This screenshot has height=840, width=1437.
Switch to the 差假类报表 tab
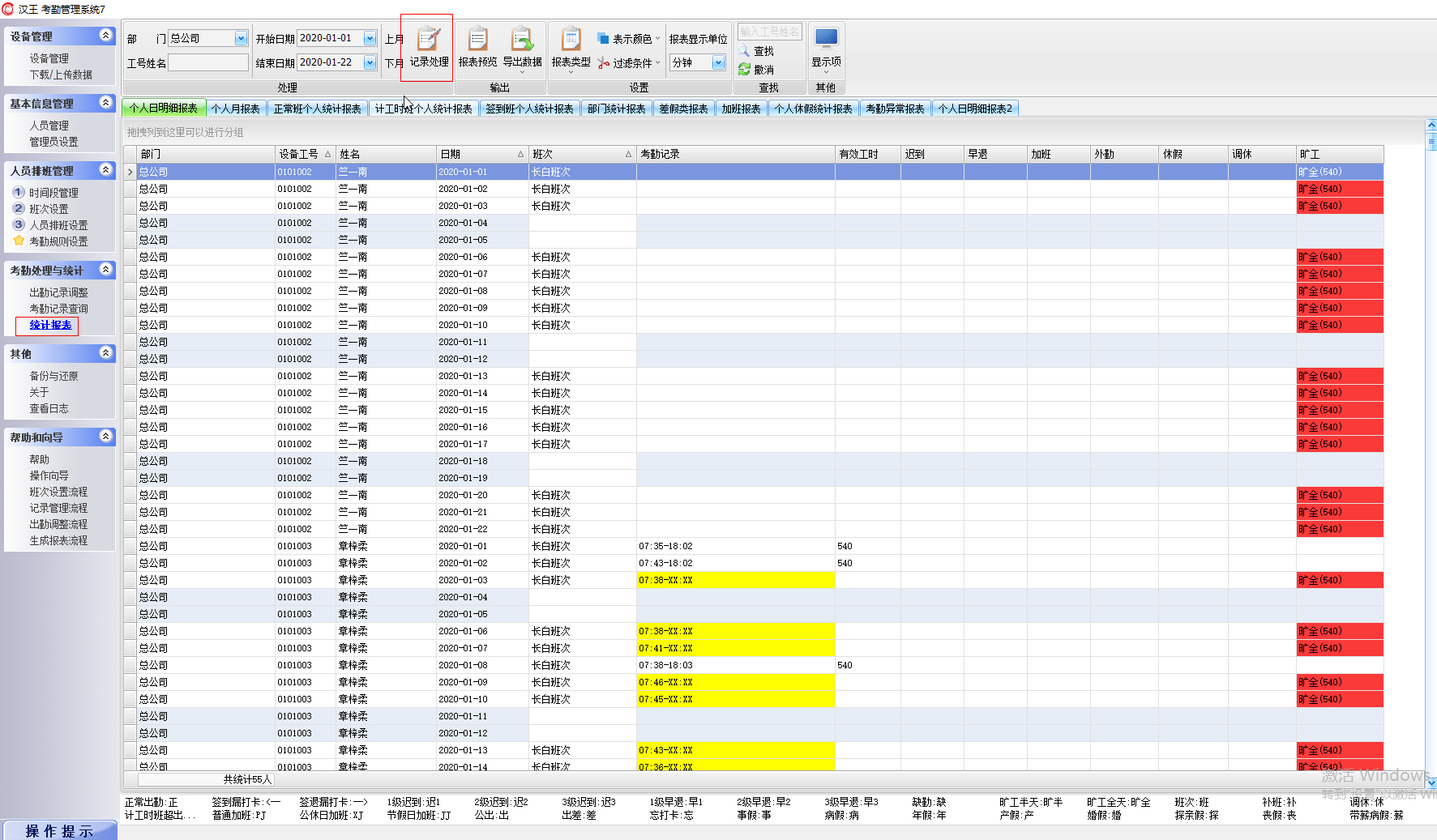tap(683, 109)
